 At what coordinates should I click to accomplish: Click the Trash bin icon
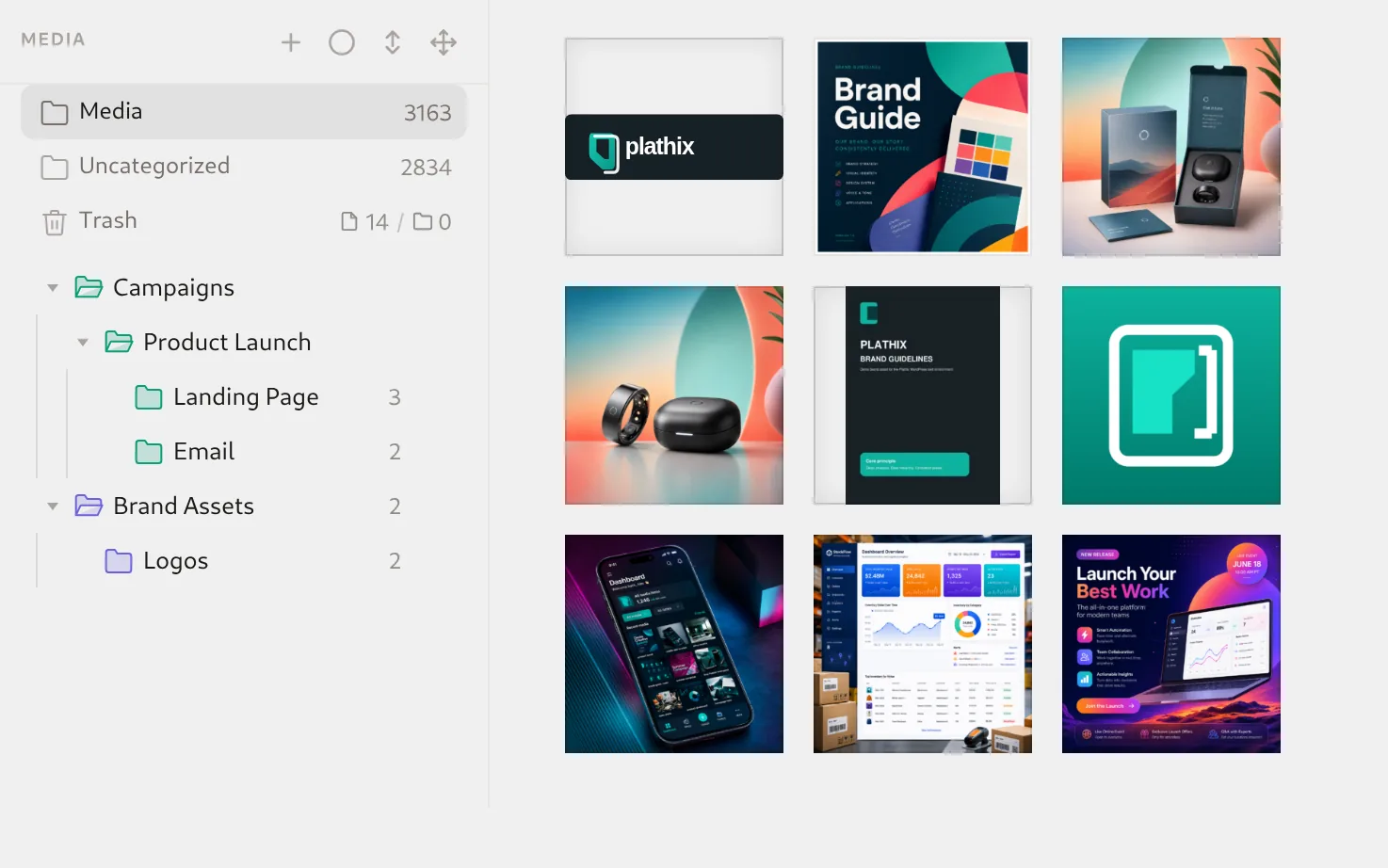tap(55, 222)
